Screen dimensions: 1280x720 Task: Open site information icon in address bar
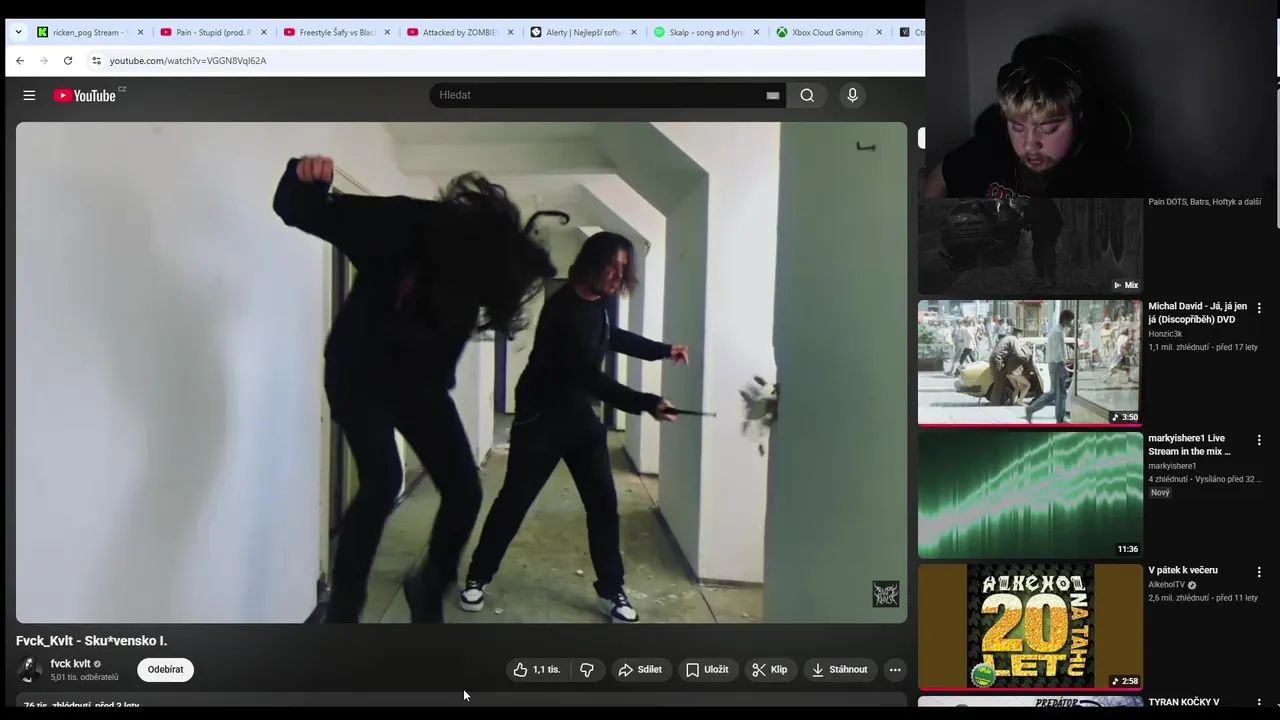tap(96, 60)
